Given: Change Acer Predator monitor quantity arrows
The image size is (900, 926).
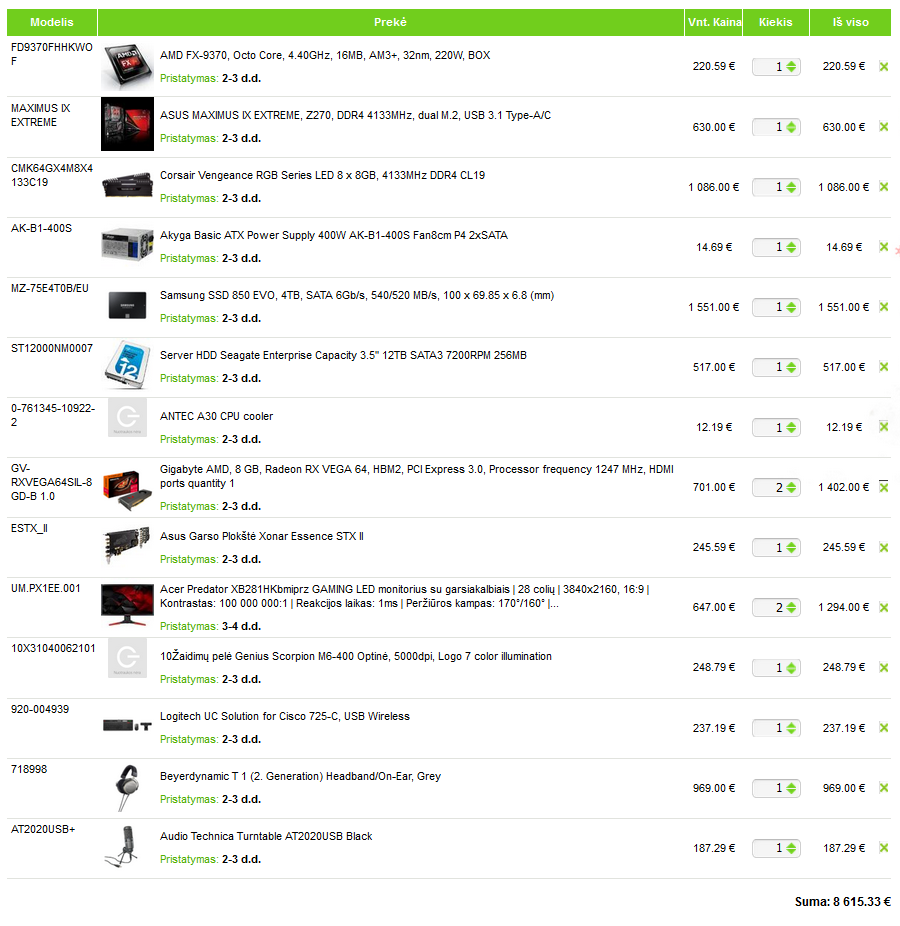Looking at the screenshot, I should [x=791, y=607].
